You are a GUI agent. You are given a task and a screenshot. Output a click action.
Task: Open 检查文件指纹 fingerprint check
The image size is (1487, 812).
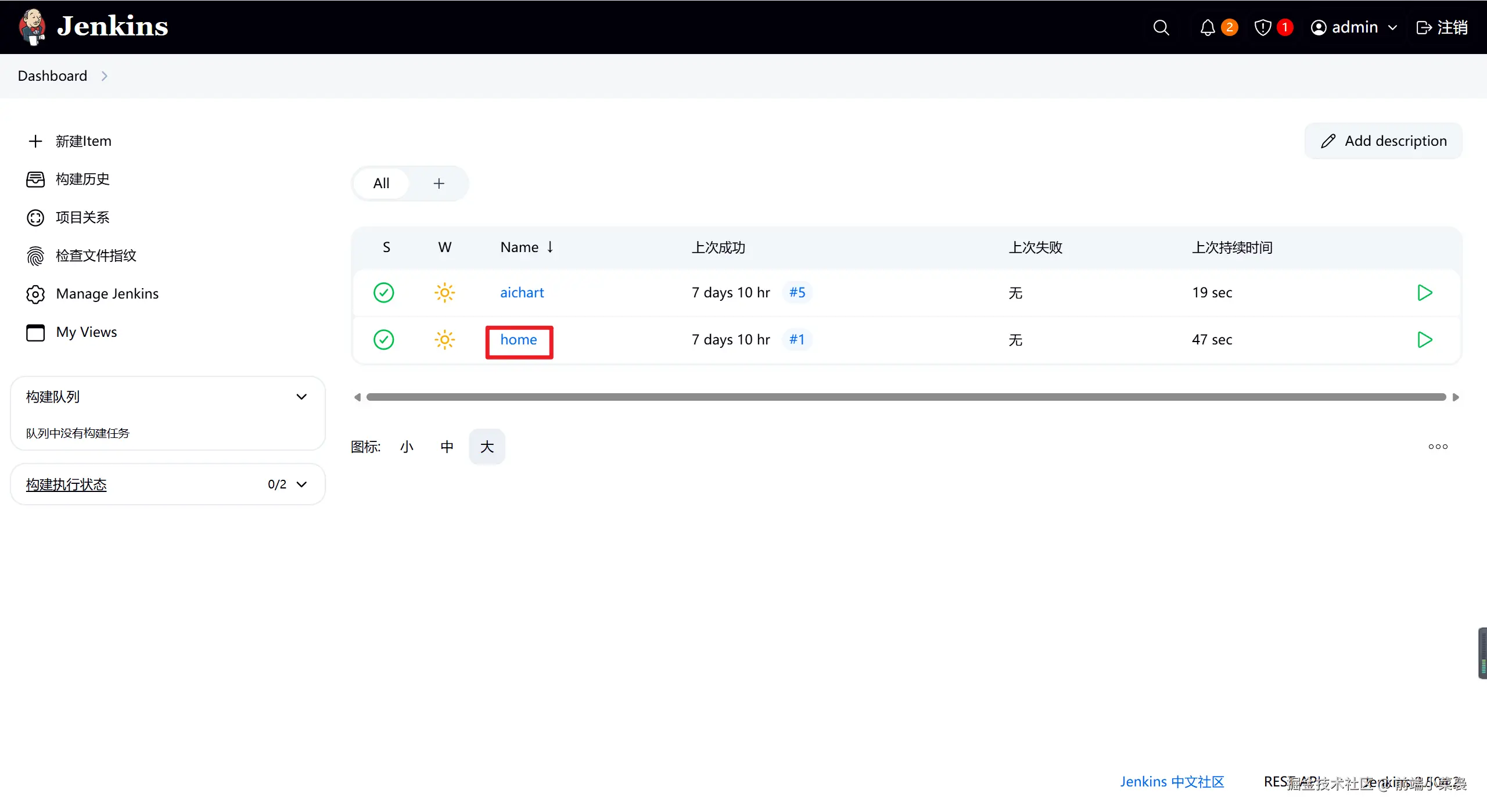(x=95, y=256)
